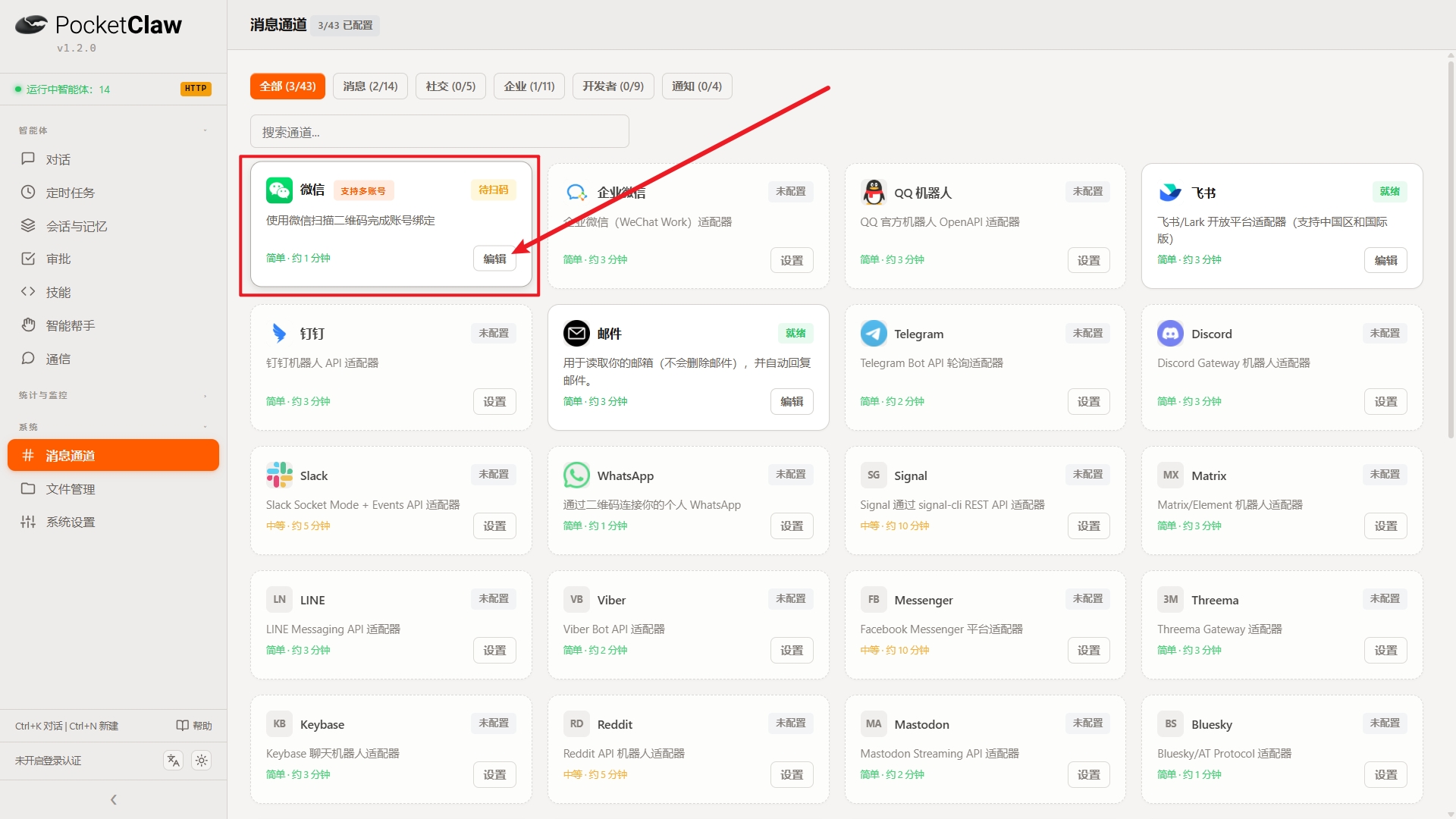Click the 企业微信 channel logo icon
The image size is (1456, 819).
point(576,192)
